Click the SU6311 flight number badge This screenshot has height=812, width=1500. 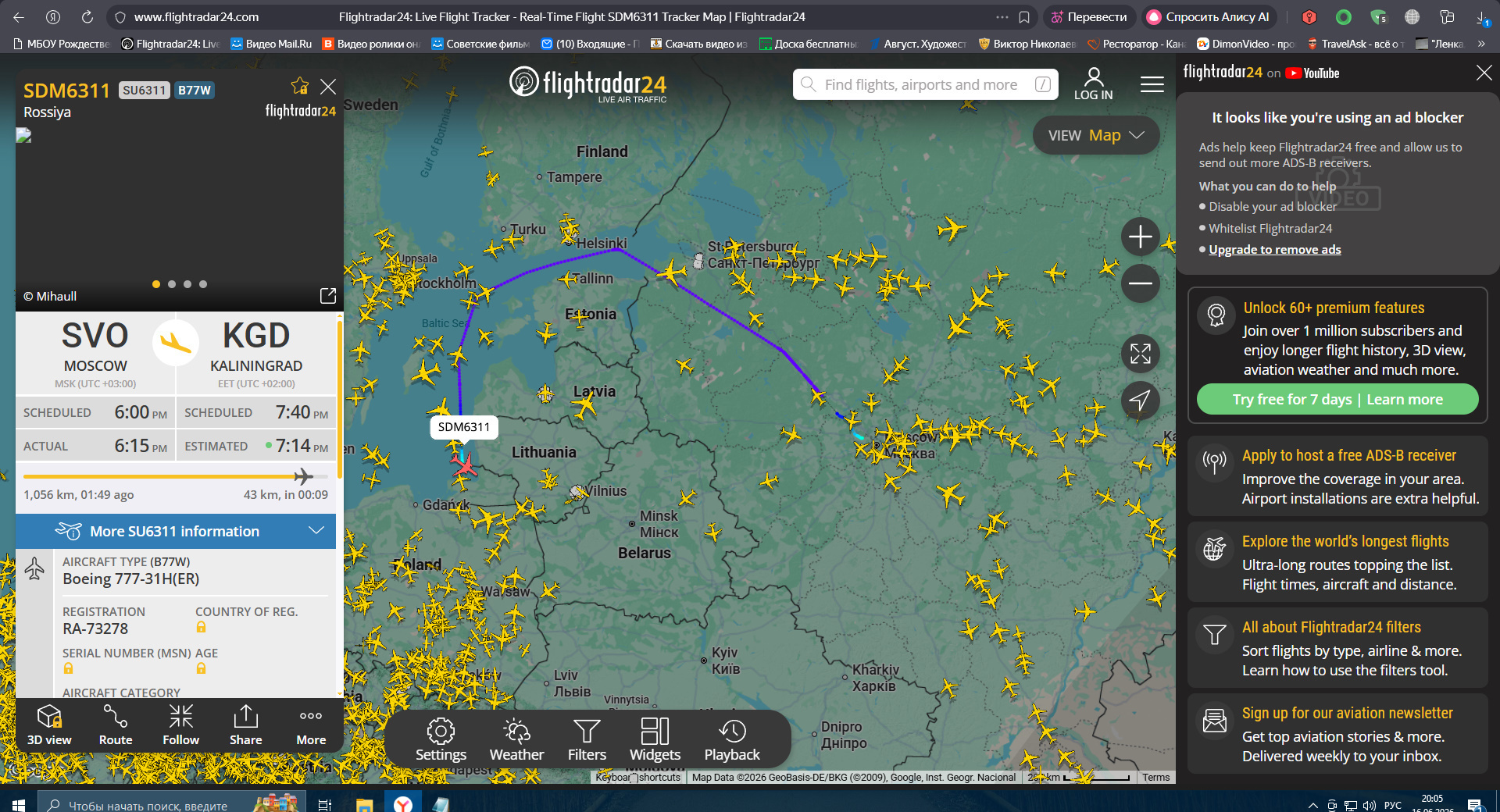click(x=145, y=91)
